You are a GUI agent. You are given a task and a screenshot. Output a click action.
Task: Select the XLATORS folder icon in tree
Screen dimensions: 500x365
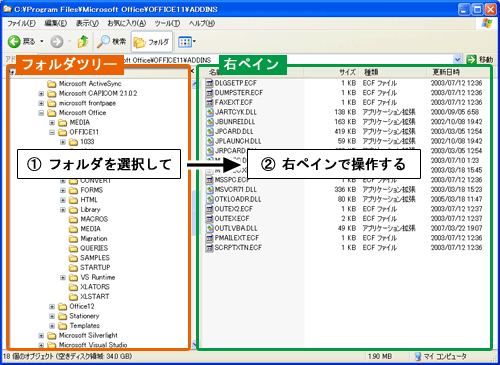pos(73,287)
